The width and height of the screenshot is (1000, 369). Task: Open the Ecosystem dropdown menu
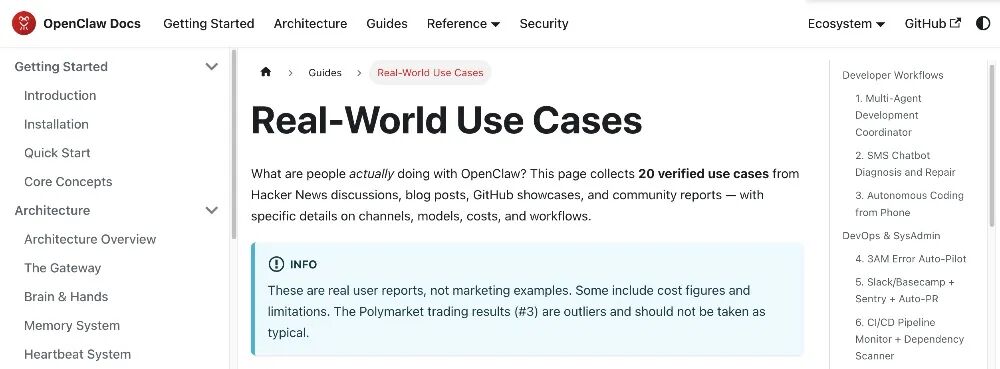click(x=846, y=24)
